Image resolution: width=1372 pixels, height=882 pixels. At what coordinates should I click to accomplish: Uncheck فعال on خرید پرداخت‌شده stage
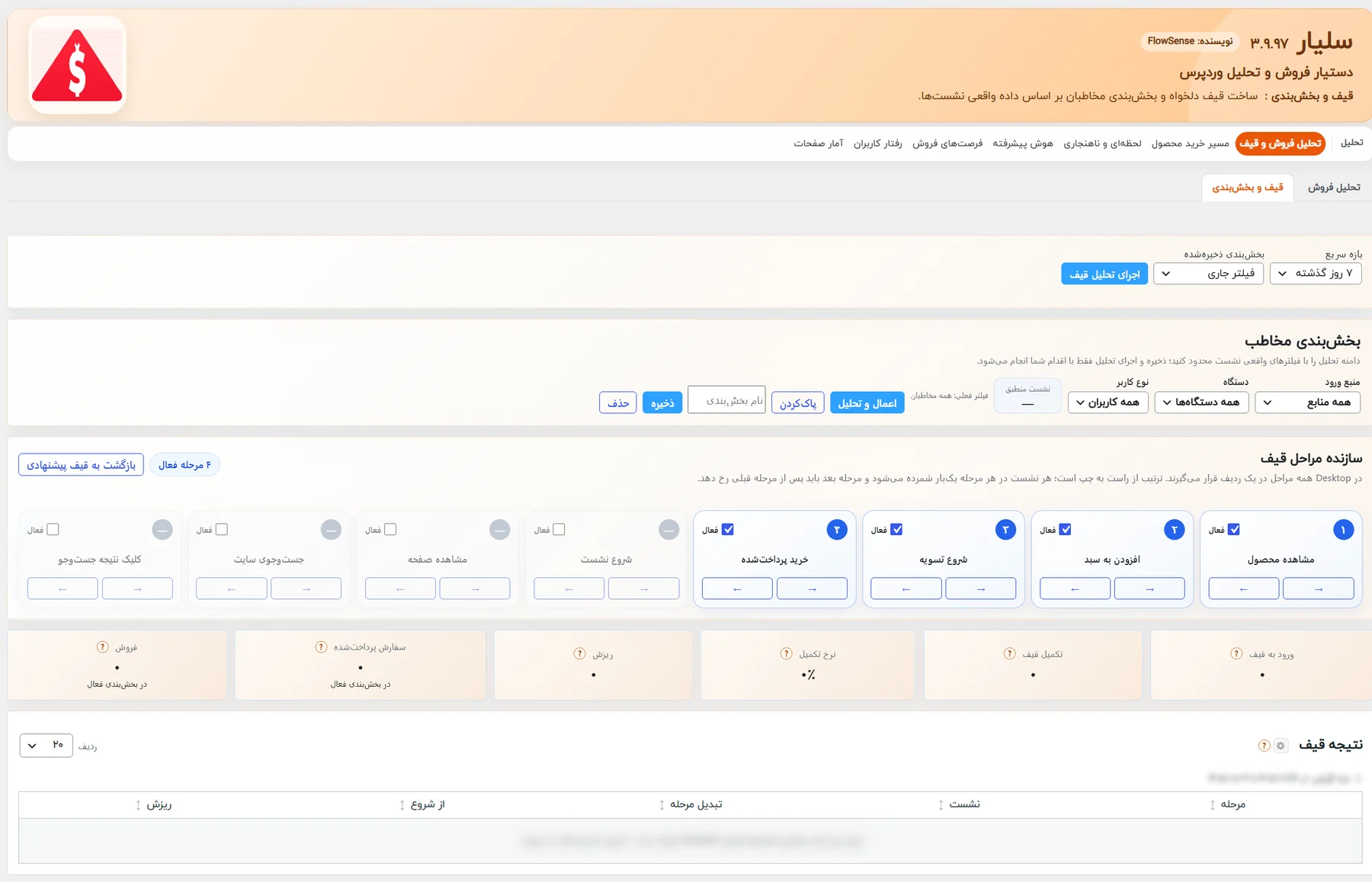click(728, 529)
